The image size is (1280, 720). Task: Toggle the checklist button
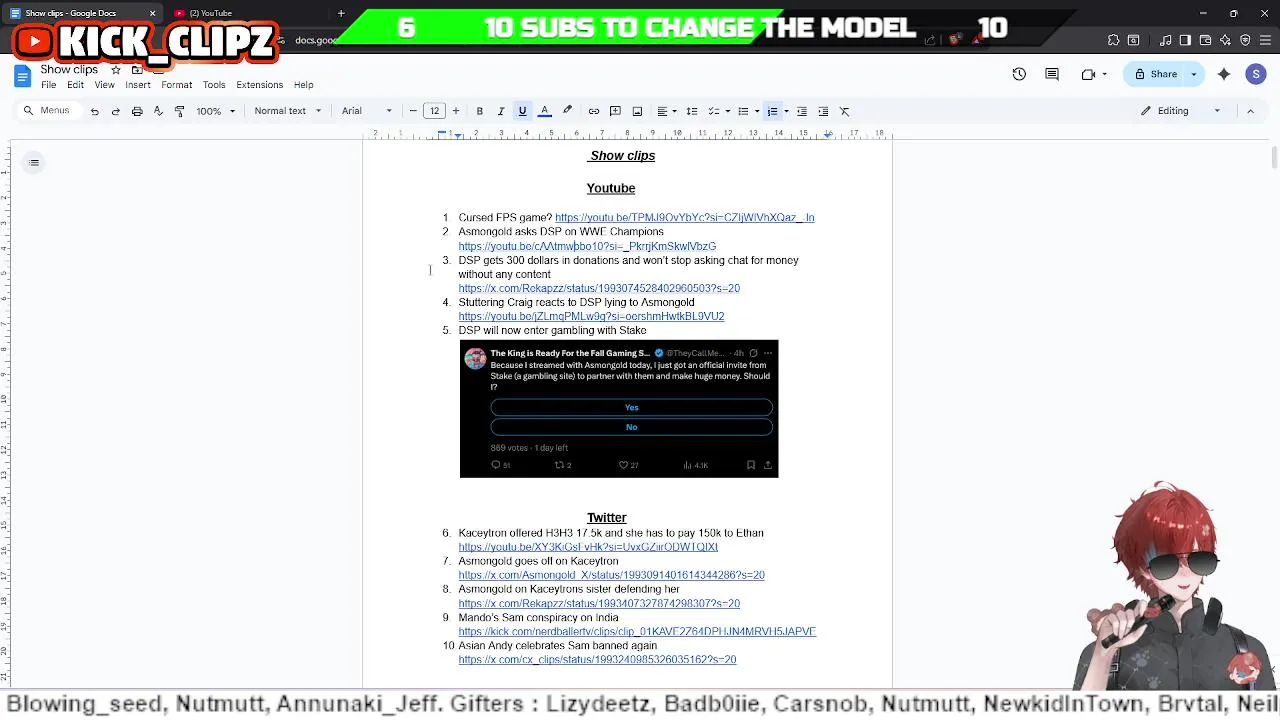point(714,111)
